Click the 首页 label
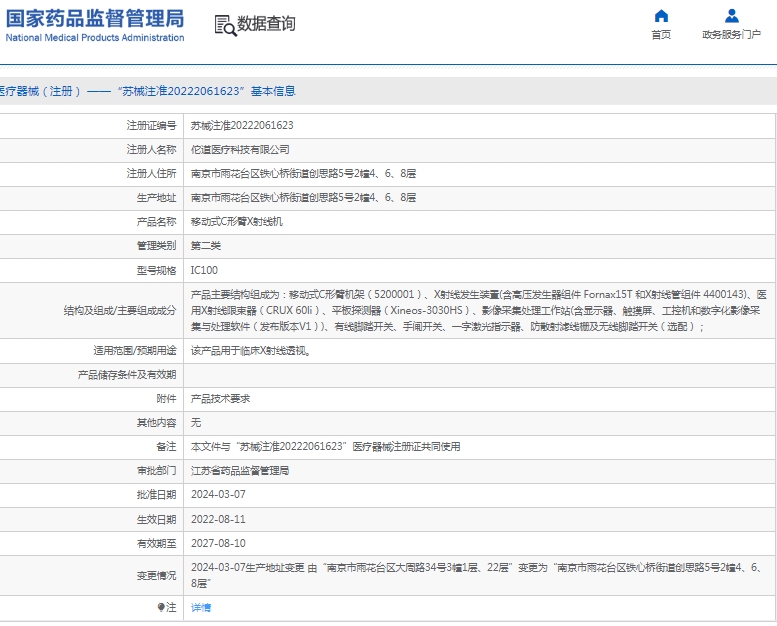The image size is (777, 626). (661, 34)
